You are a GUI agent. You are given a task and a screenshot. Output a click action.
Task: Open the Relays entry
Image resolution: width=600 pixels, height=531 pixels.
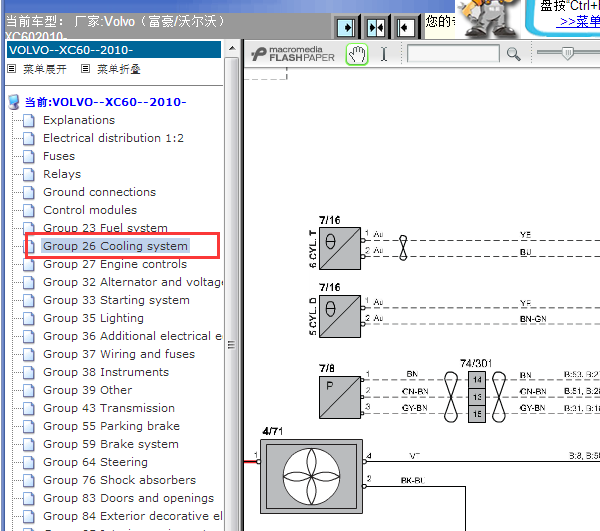62,174
